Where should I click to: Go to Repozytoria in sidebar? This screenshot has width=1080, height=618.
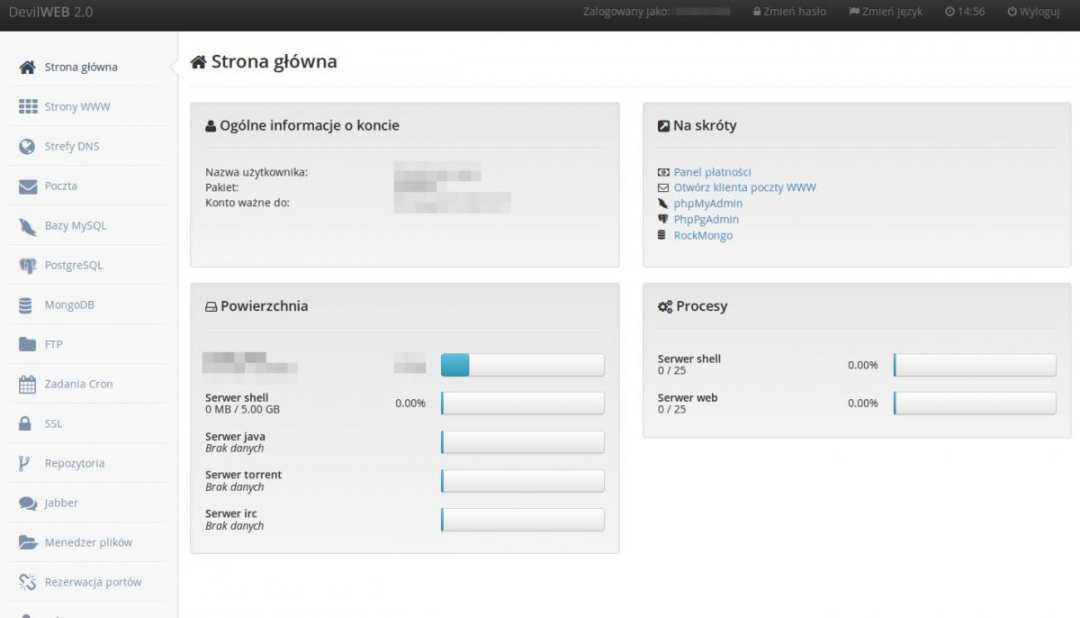pyautogui.click(x=74, y=464)
